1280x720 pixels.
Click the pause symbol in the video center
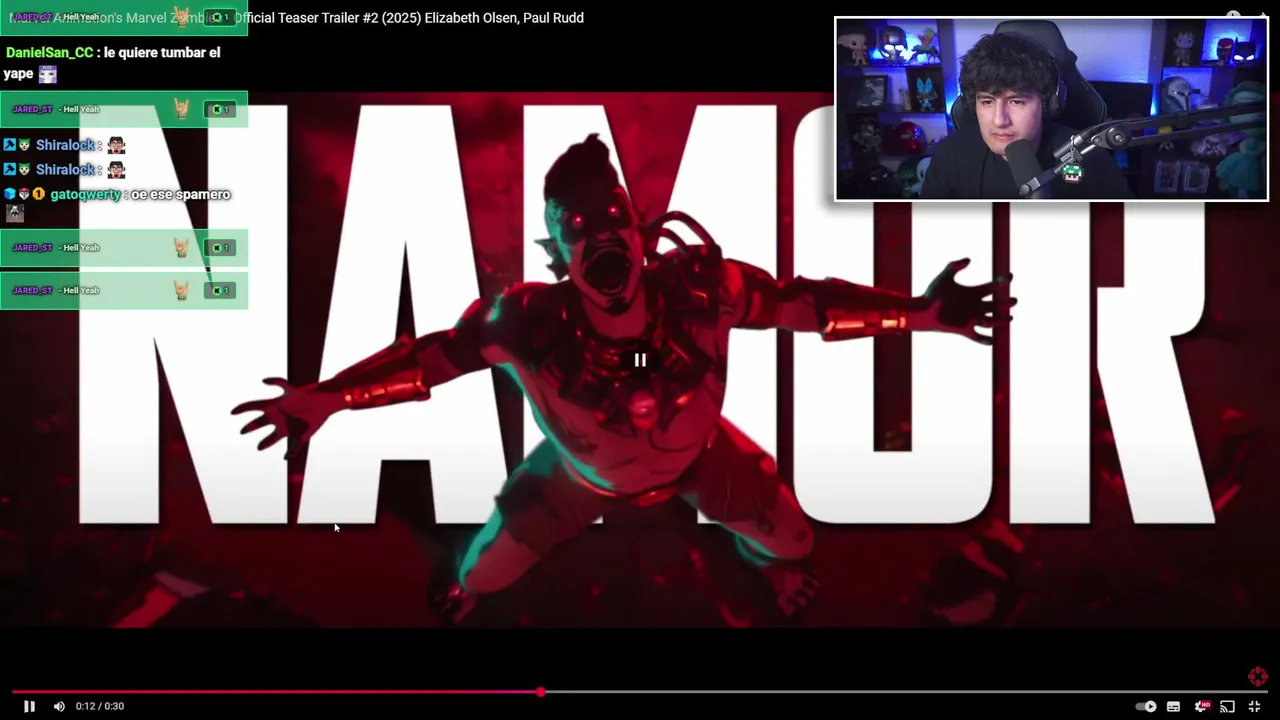coord(640,360)
